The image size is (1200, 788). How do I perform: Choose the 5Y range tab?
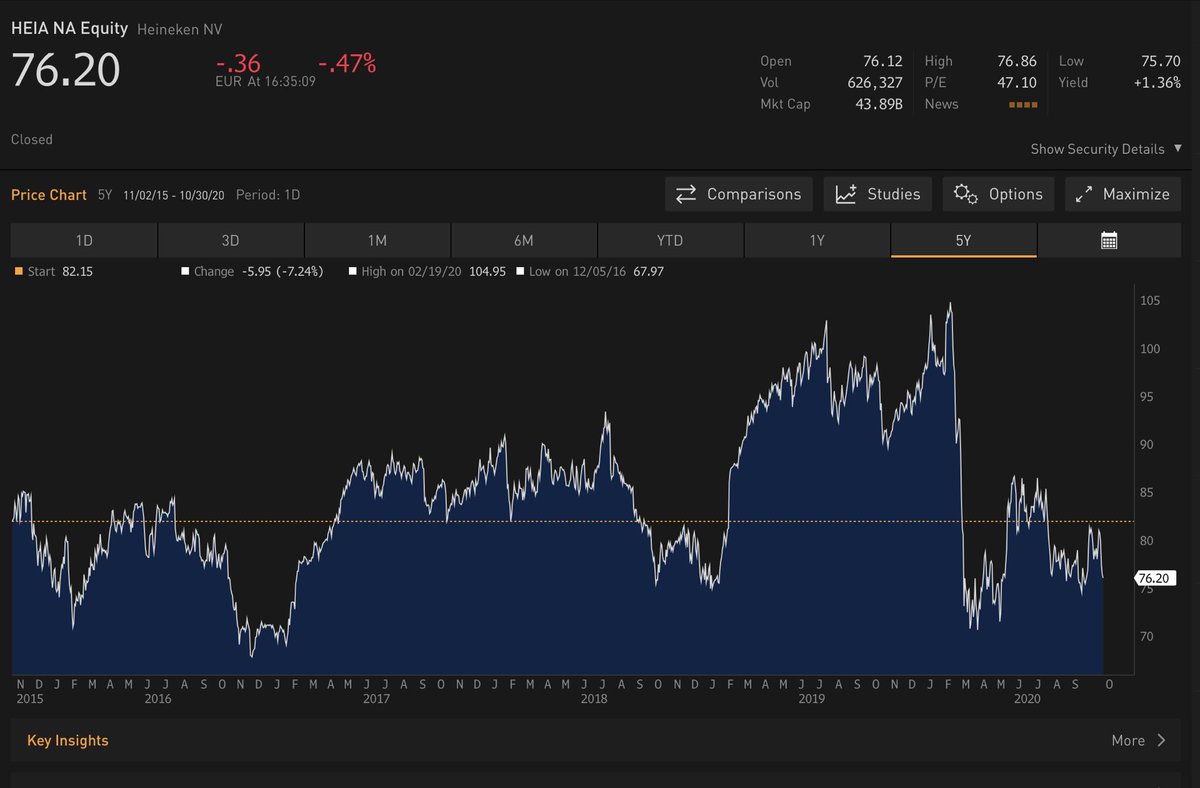coord(963,240)
